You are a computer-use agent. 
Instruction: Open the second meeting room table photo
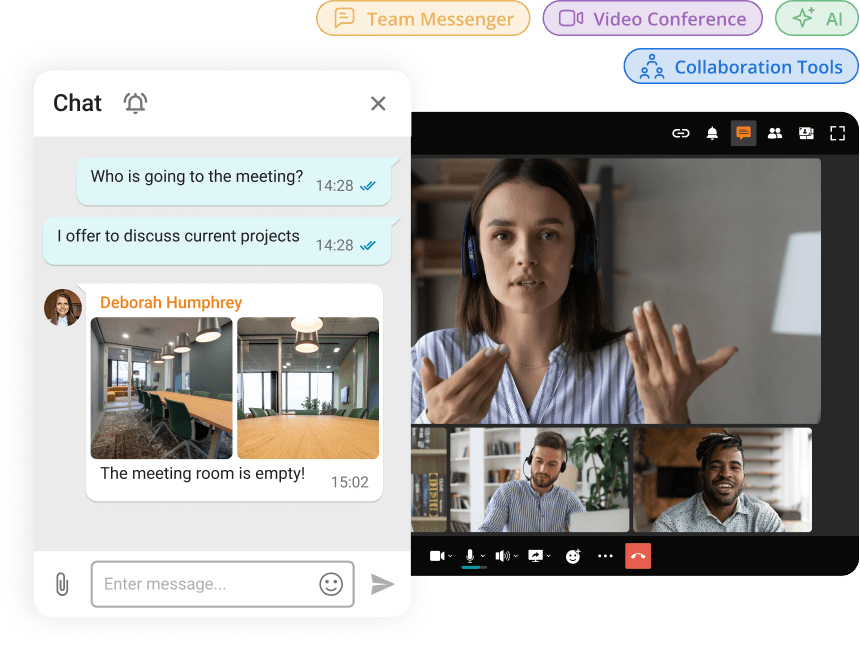308,388
